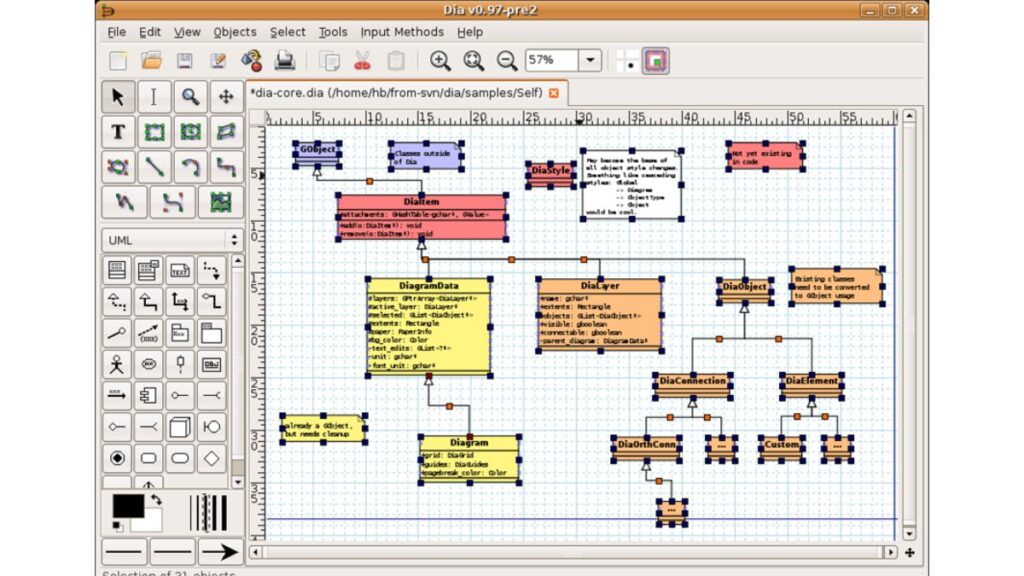Swap foreground and background colors
Viewport: 1024px width, 576px height.
point(156,500)
